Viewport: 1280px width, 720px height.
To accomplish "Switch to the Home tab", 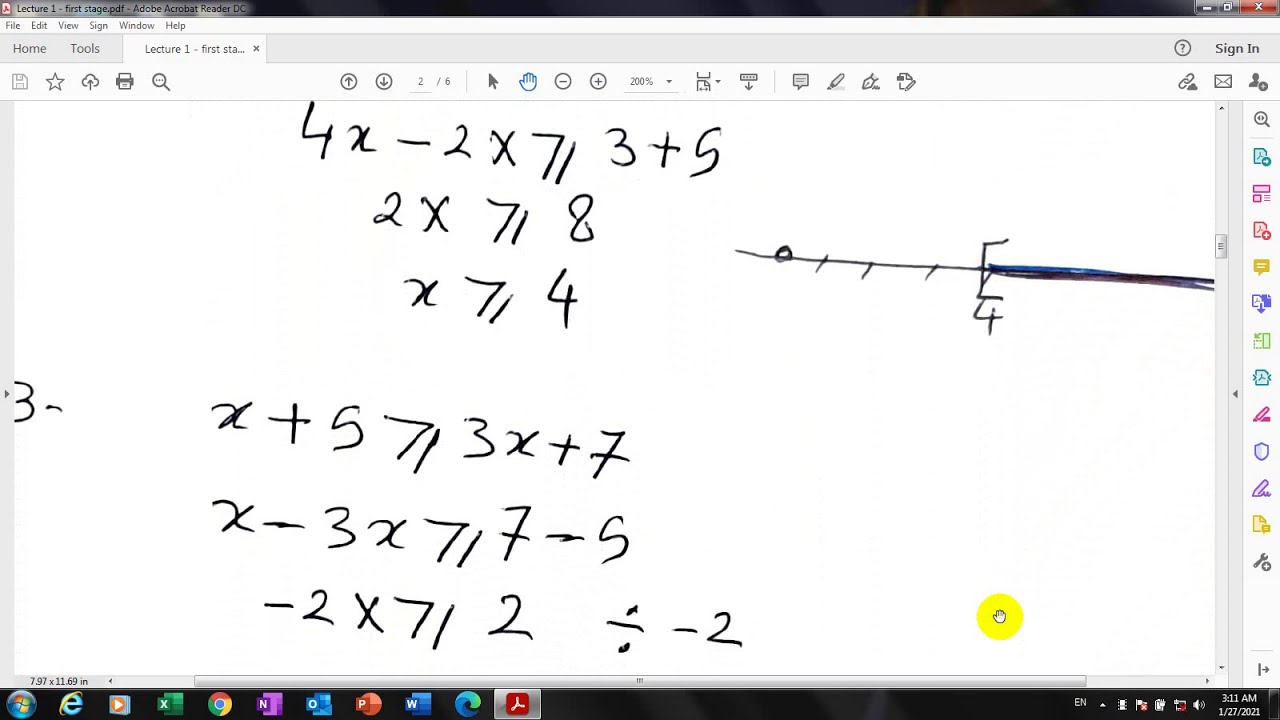I will [x=29, y=48].
